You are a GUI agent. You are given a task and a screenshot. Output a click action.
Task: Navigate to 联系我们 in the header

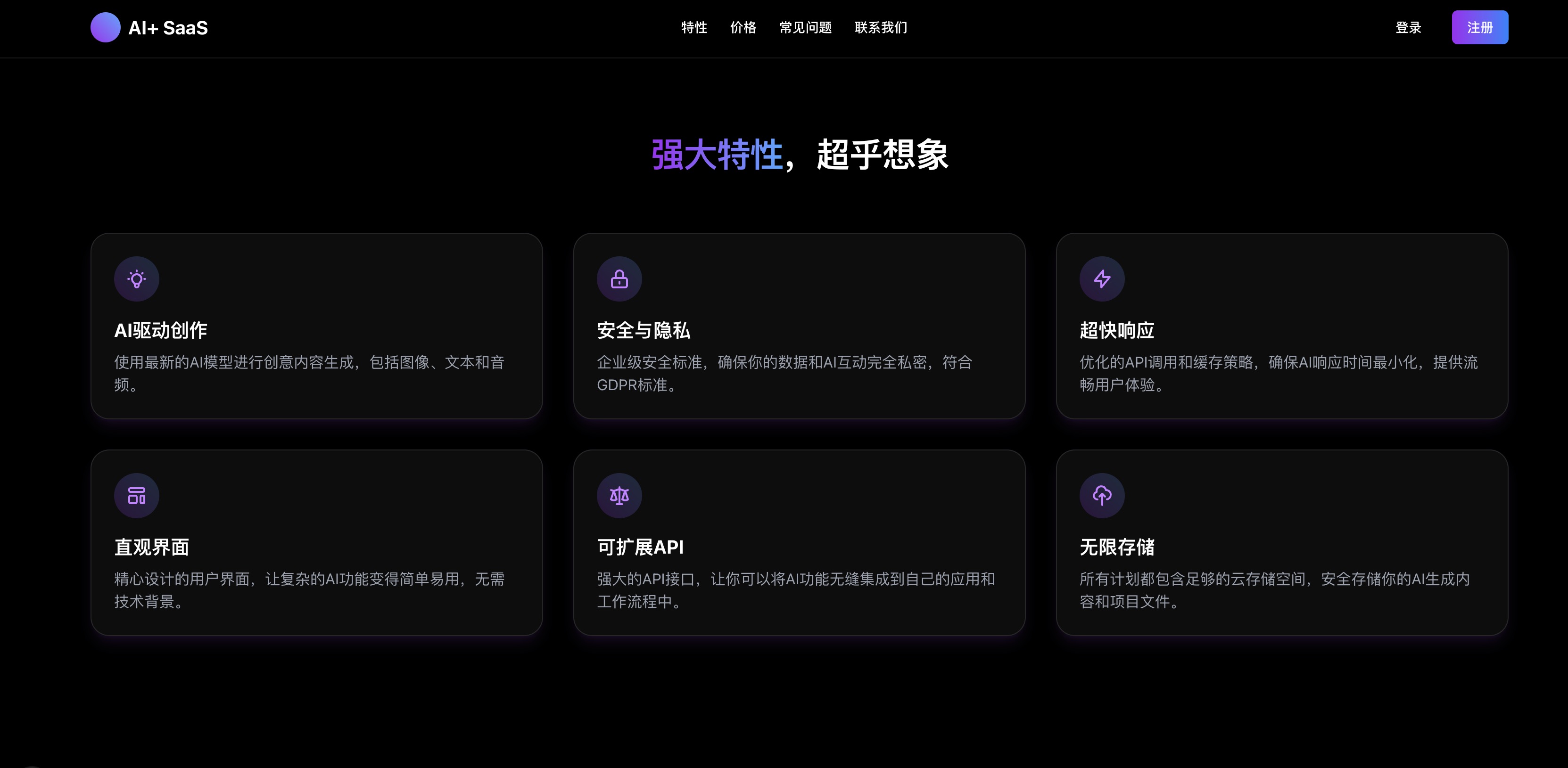point(881,27)
